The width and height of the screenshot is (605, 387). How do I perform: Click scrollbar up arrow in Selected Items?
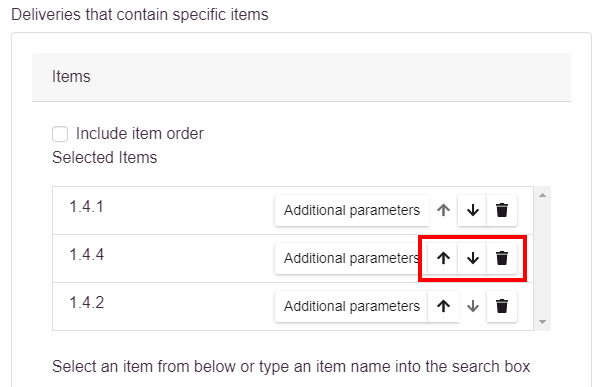point(542,195)
